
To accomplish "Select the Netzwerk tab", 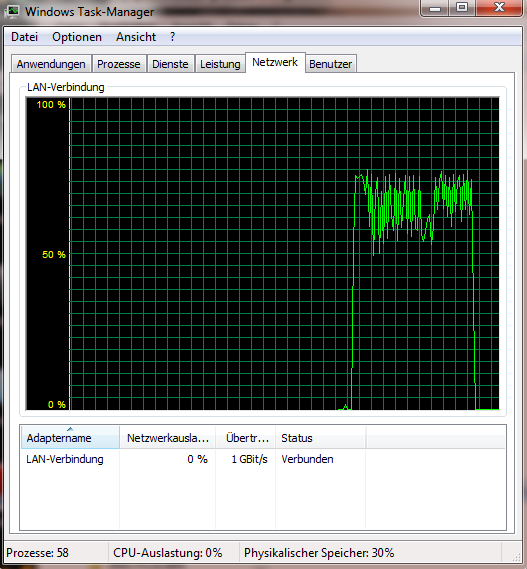I will click(x=275, y=62).
